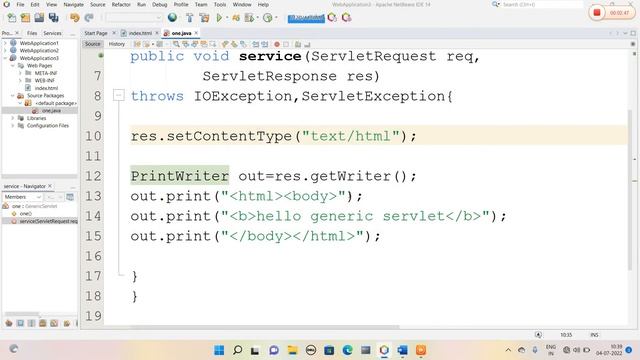Open File Explorer from the taskbar
640x360 pixels.
tap(292, 350)
